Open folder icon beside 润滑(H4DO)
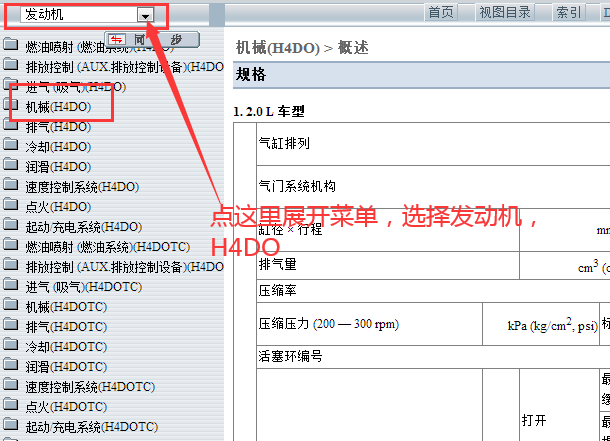This screenshot has width=610, height=441. point(11,164)
